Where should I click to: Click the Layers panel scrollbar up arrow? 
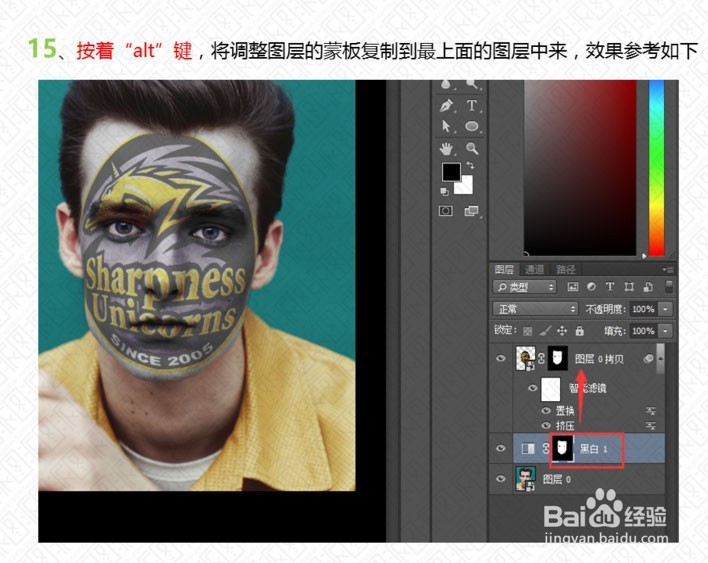tap(660, 358)
